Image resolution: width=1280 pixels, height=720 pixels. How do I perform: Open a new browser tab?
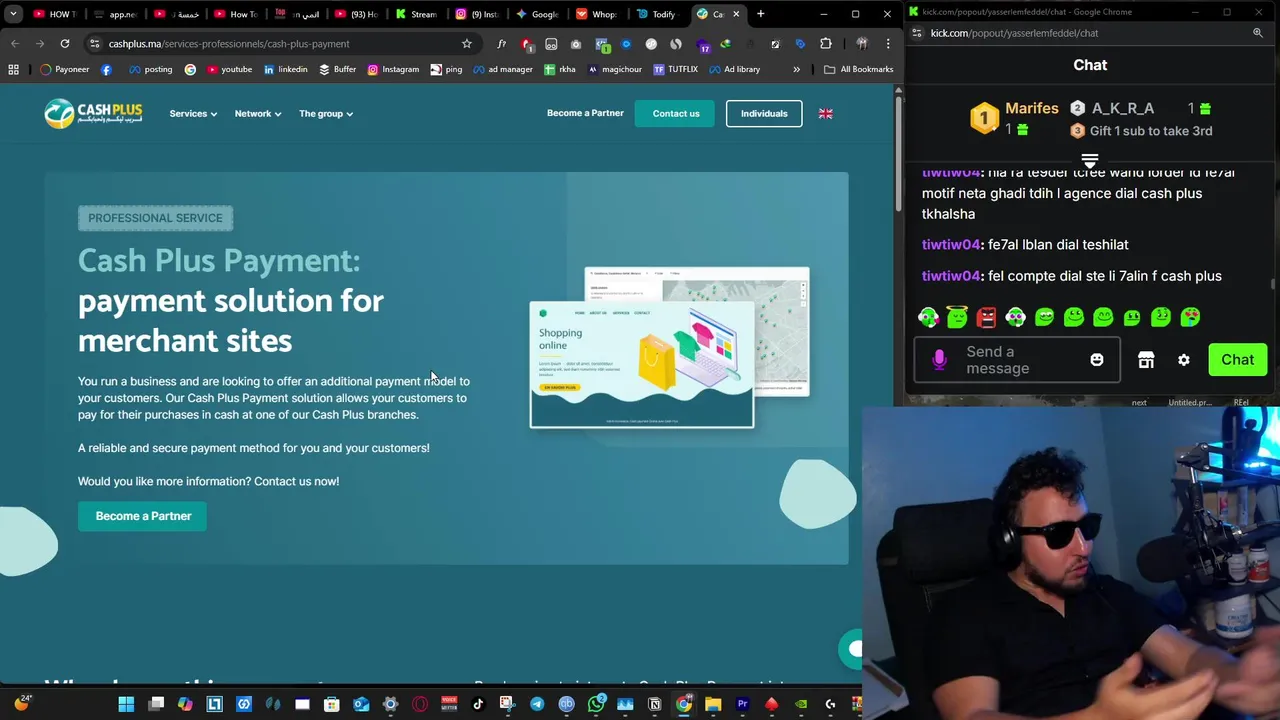760,14
